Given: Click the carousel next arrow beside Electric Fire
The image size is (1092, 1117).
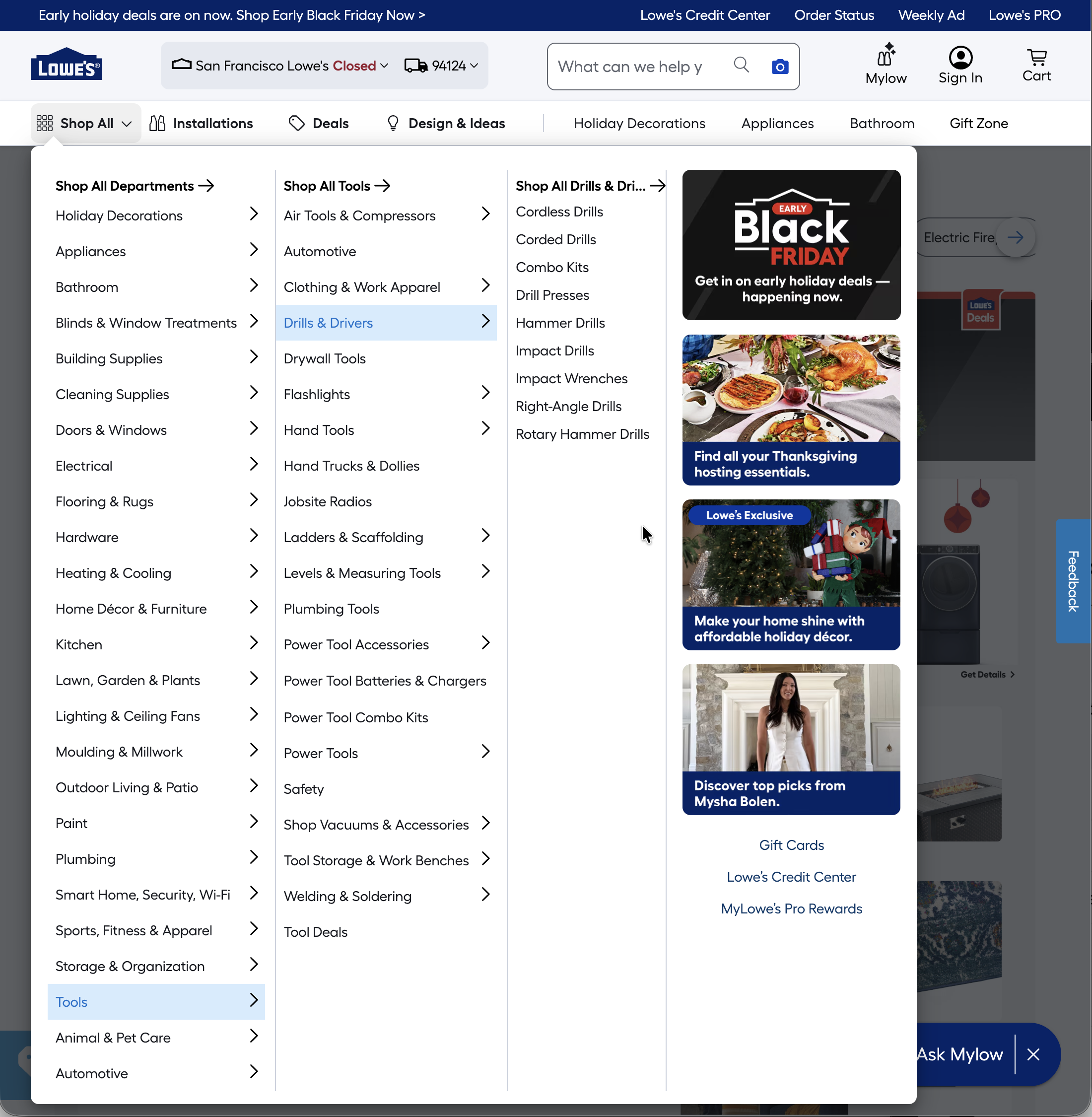Looking at the screenshot, I should pyautogui.click(x=1015, y=237).
